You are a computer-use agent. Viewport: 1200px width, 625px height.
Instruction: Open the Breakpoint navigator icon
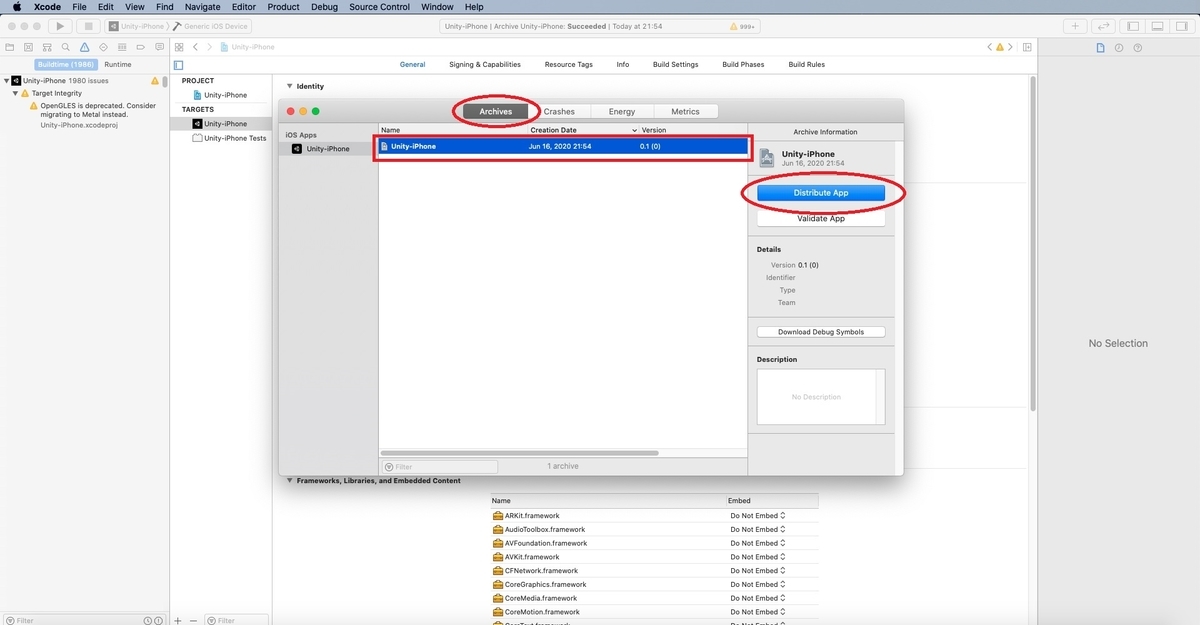coord(139,47)
